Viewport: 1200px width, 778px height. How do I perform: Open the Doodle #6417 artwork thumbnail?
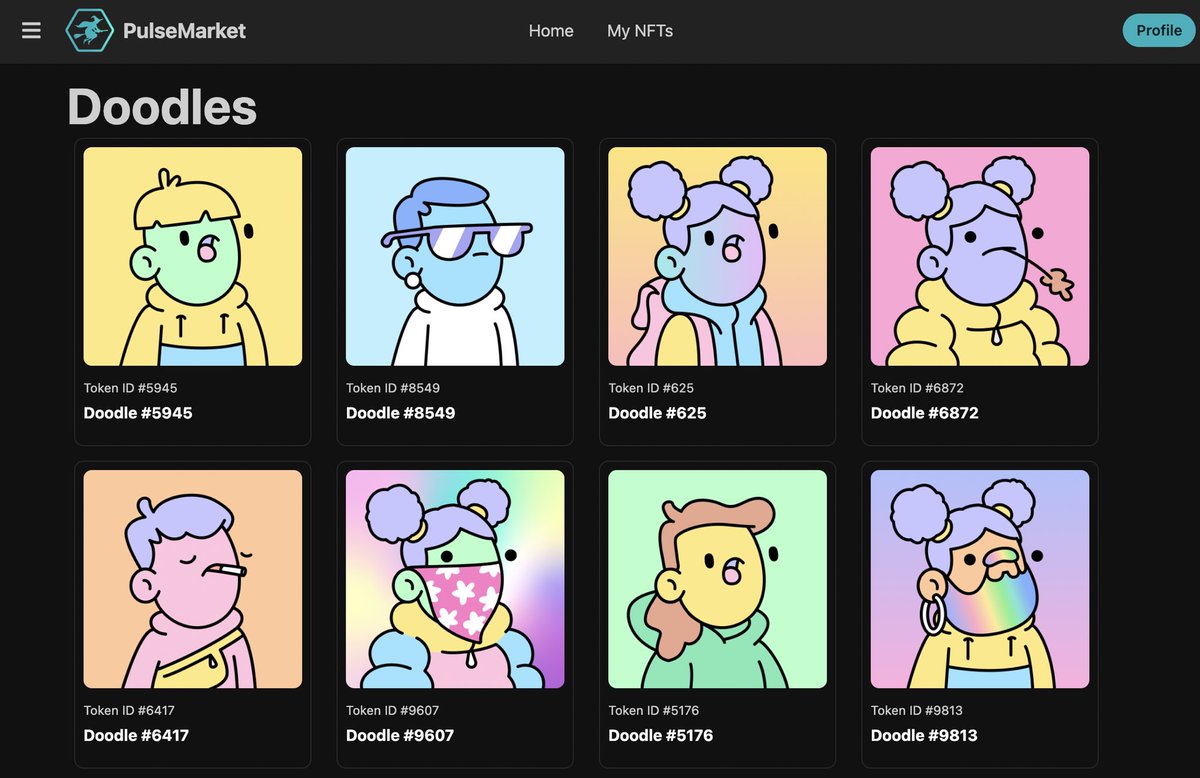(193, 579)
